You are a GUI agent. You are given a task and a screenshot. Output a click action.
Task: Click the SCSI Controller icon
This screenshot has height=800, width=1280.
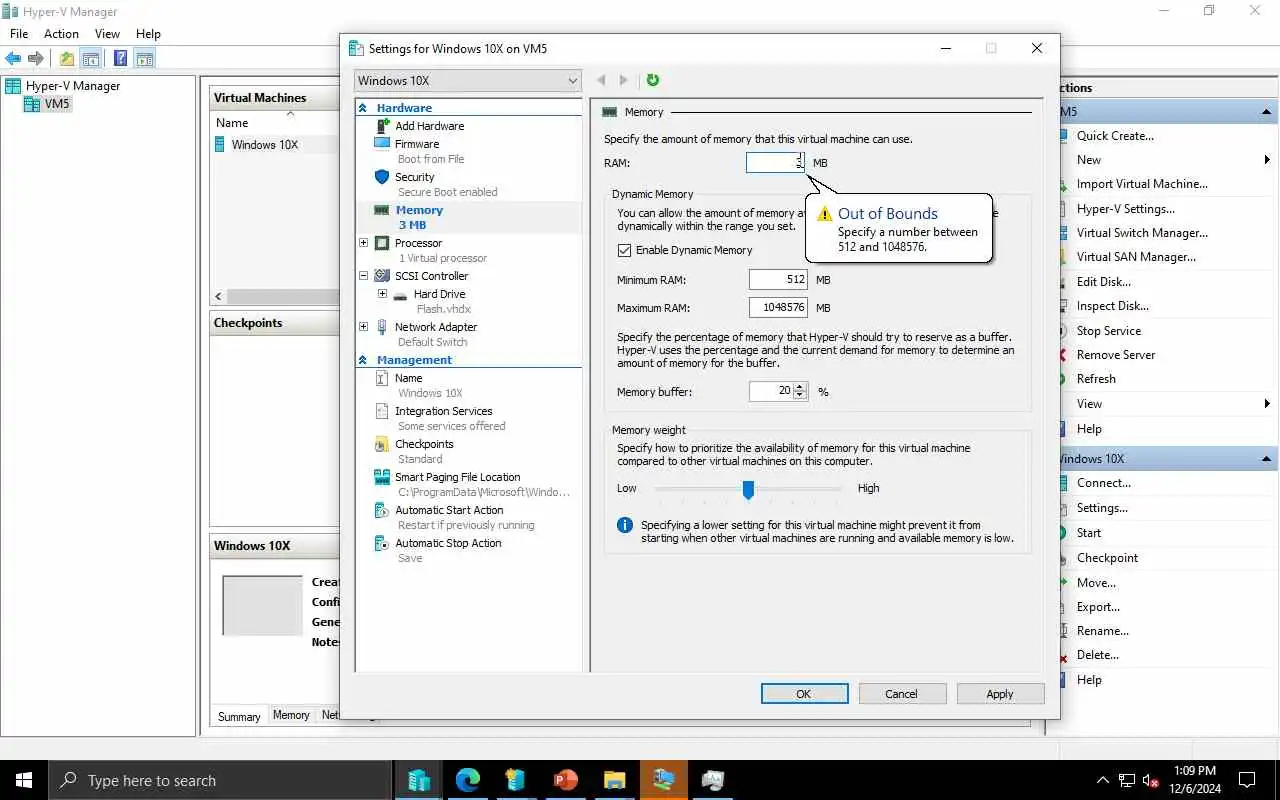pyautogui.click(x=382, y=276)
